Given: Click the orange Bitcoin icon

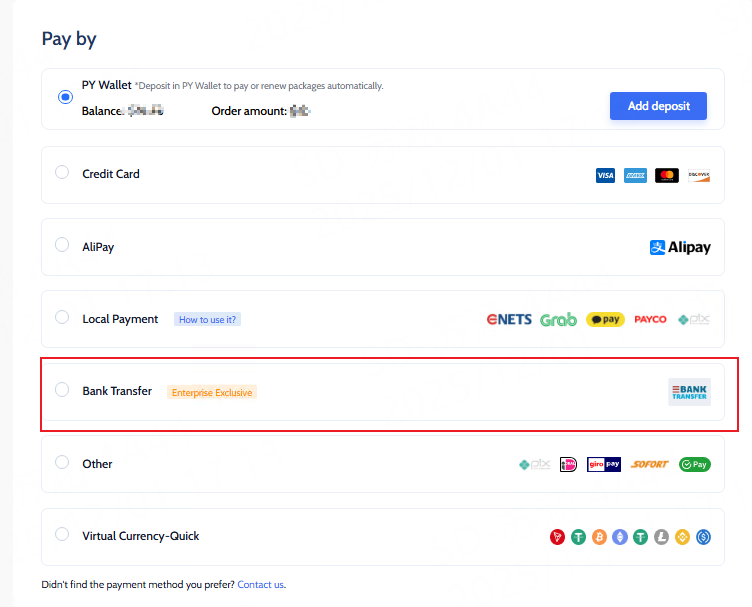Looking at the screenshot, I should tap(599, 537).
